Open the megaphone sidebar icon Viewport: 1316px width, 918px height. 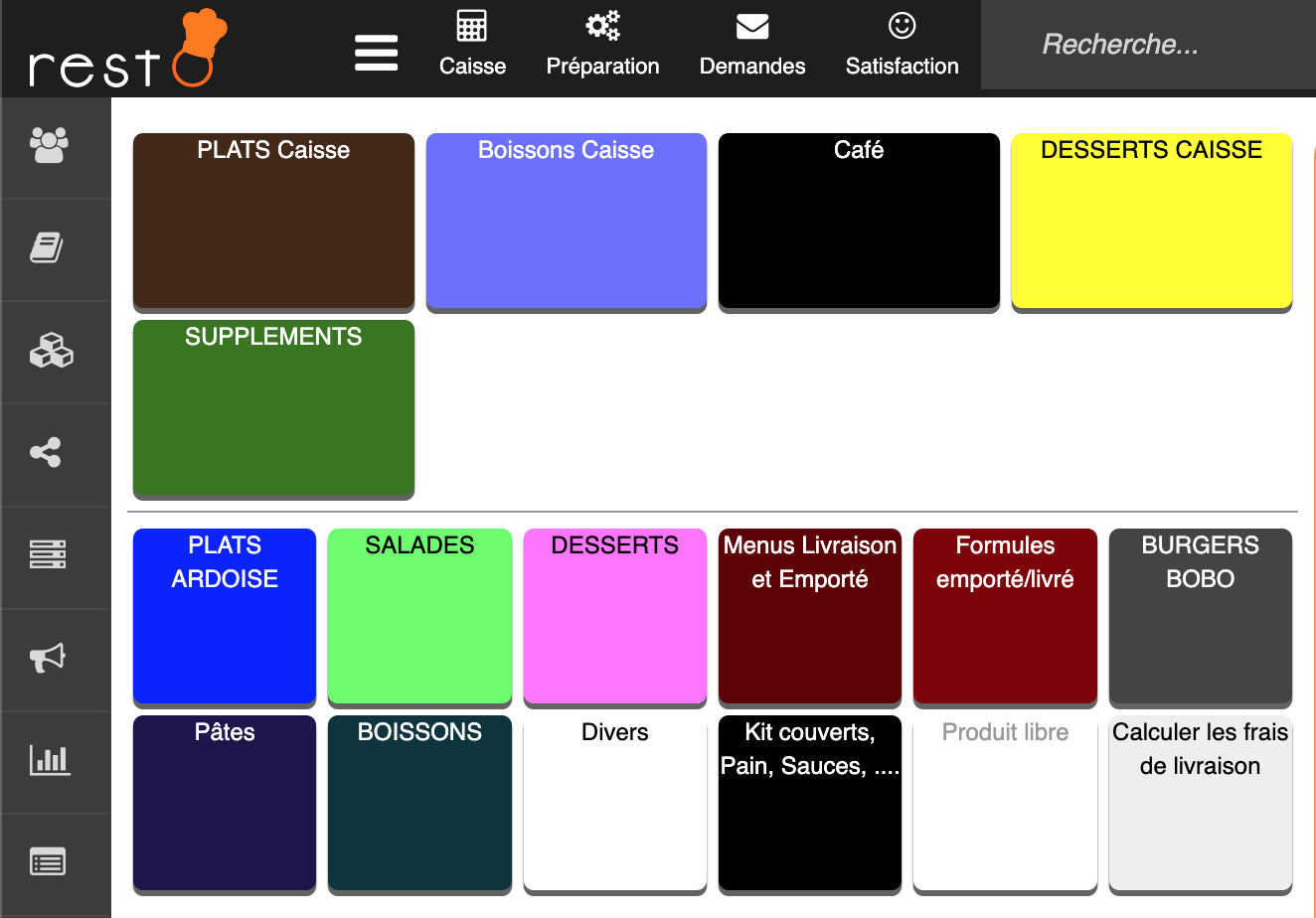point(48,657)
